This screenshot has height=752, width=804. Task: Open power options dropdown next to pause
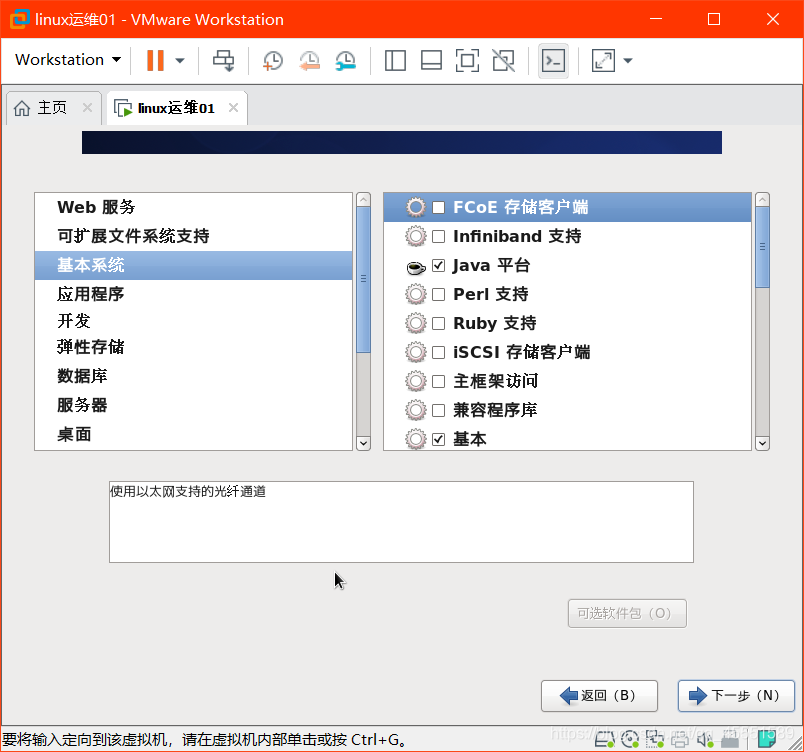179,60
